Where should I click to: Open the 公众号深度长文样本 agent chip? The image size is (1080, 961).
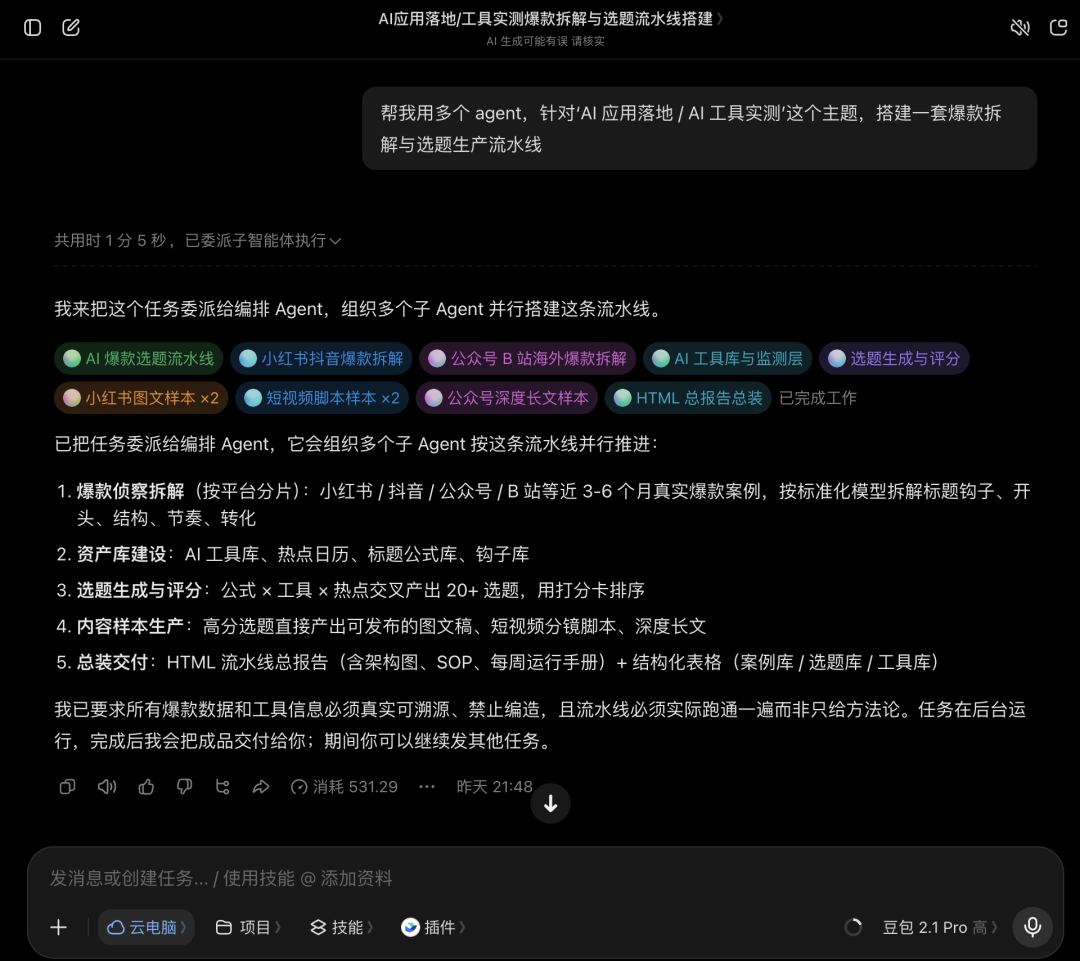coord(507,397)
